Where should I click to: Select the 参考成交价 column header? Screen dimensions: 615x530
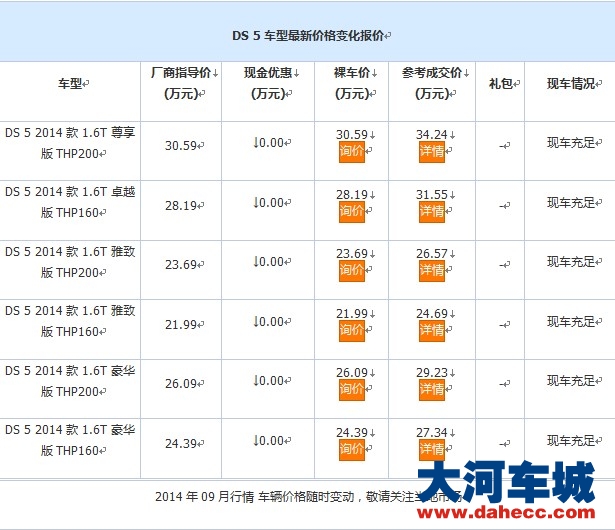(435, 83)
